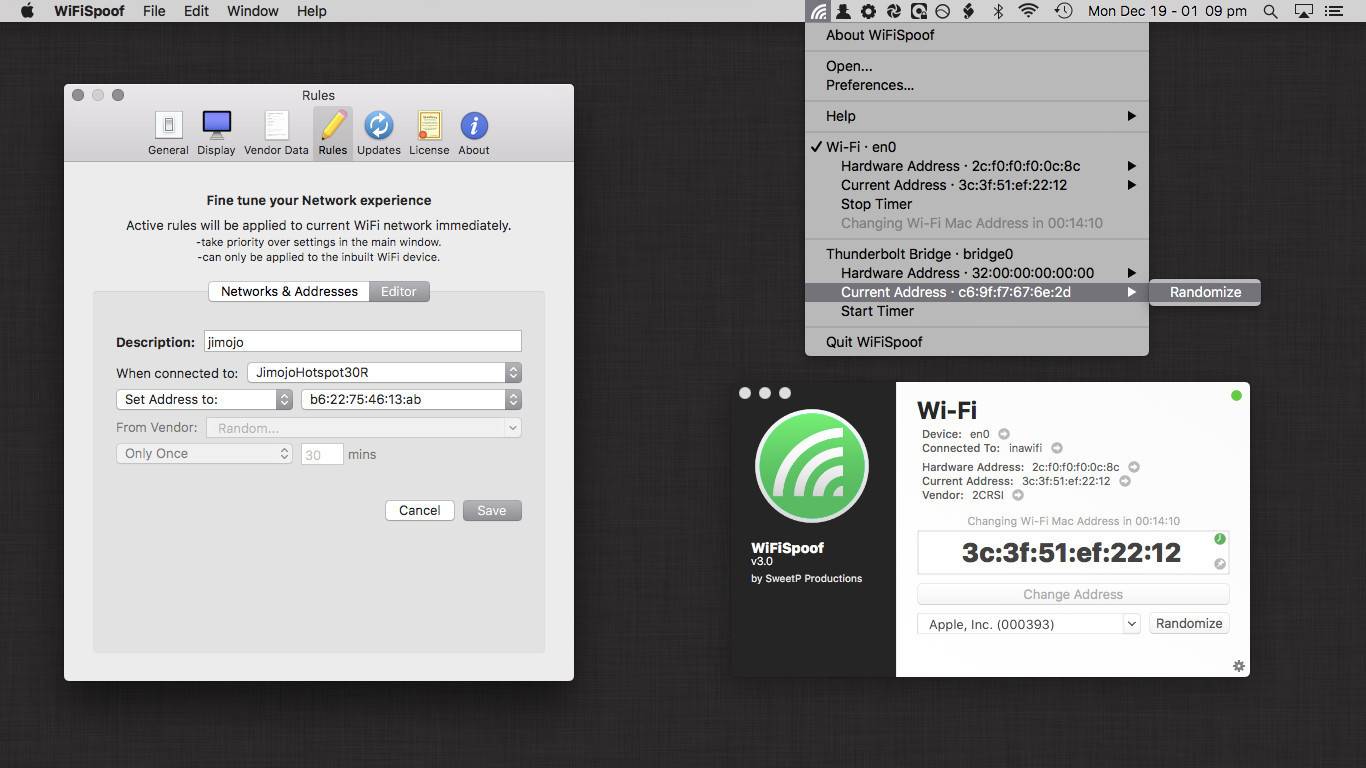The height and width of the screenshot is (768, 1366).
Task: Click the Description field with jimojo
Action: tap(363, 341)
